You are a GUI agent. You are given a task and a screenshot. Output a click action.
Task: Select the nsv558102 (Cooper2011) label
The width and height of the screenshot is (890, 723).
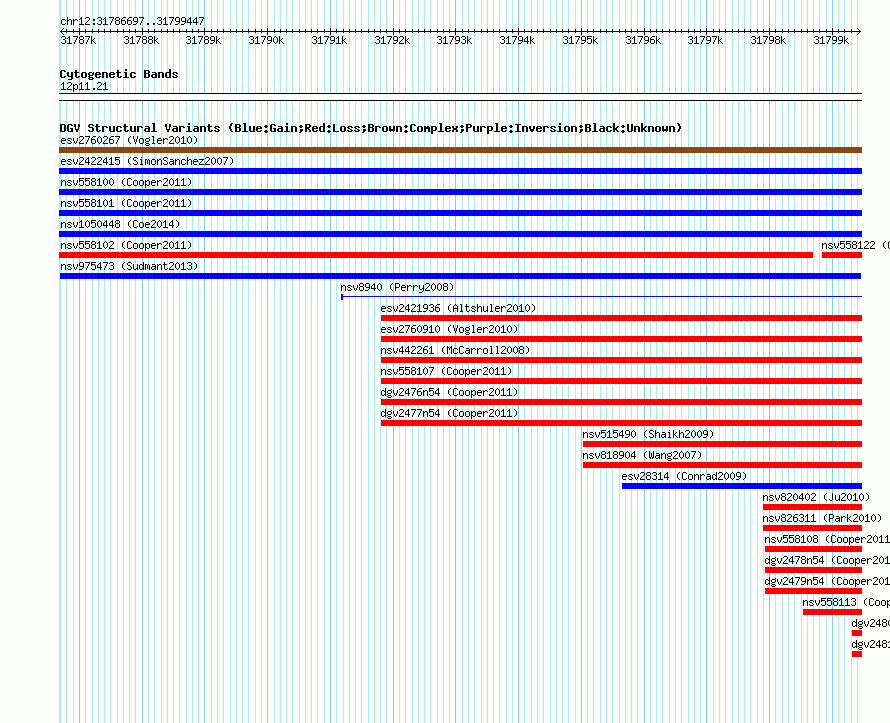click(x=126, y=245)
